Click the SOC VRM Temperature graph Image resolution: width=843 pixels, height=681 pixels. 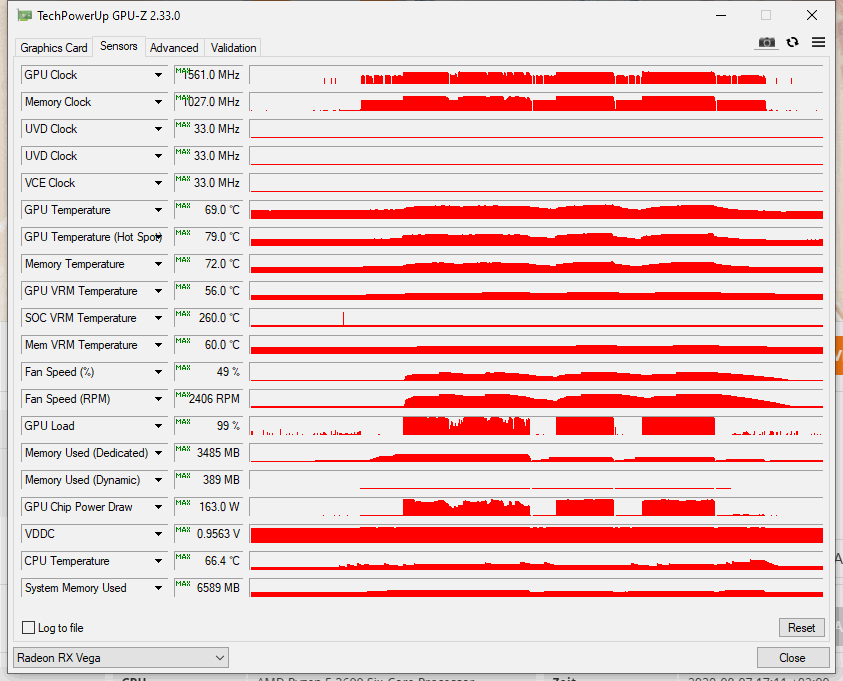pyautogui.click(x=537, y=318)
